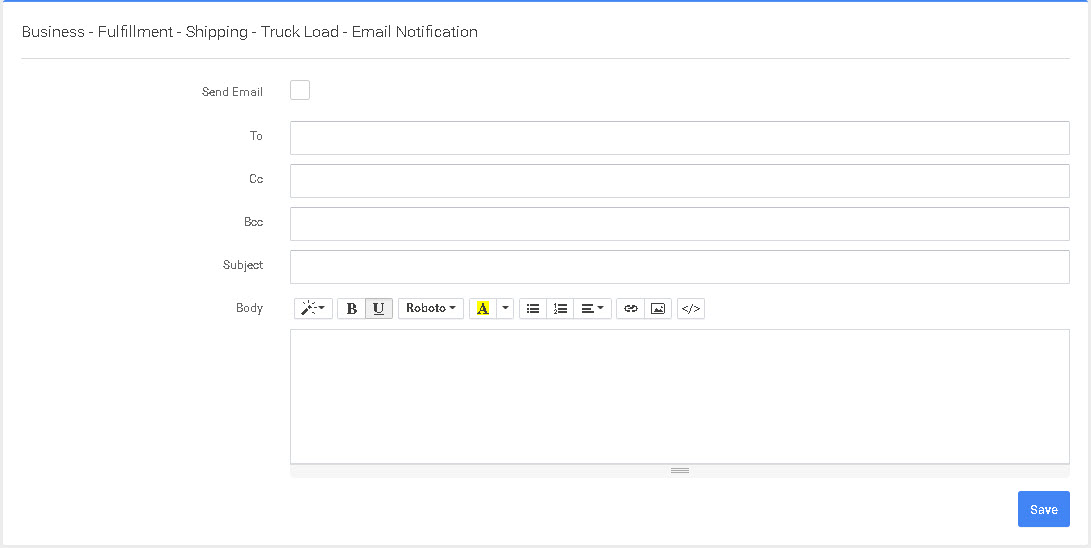This screenshot has height=548, width=1091.
Task: Click into the Bcc field
Action: (x=679, y=224)
